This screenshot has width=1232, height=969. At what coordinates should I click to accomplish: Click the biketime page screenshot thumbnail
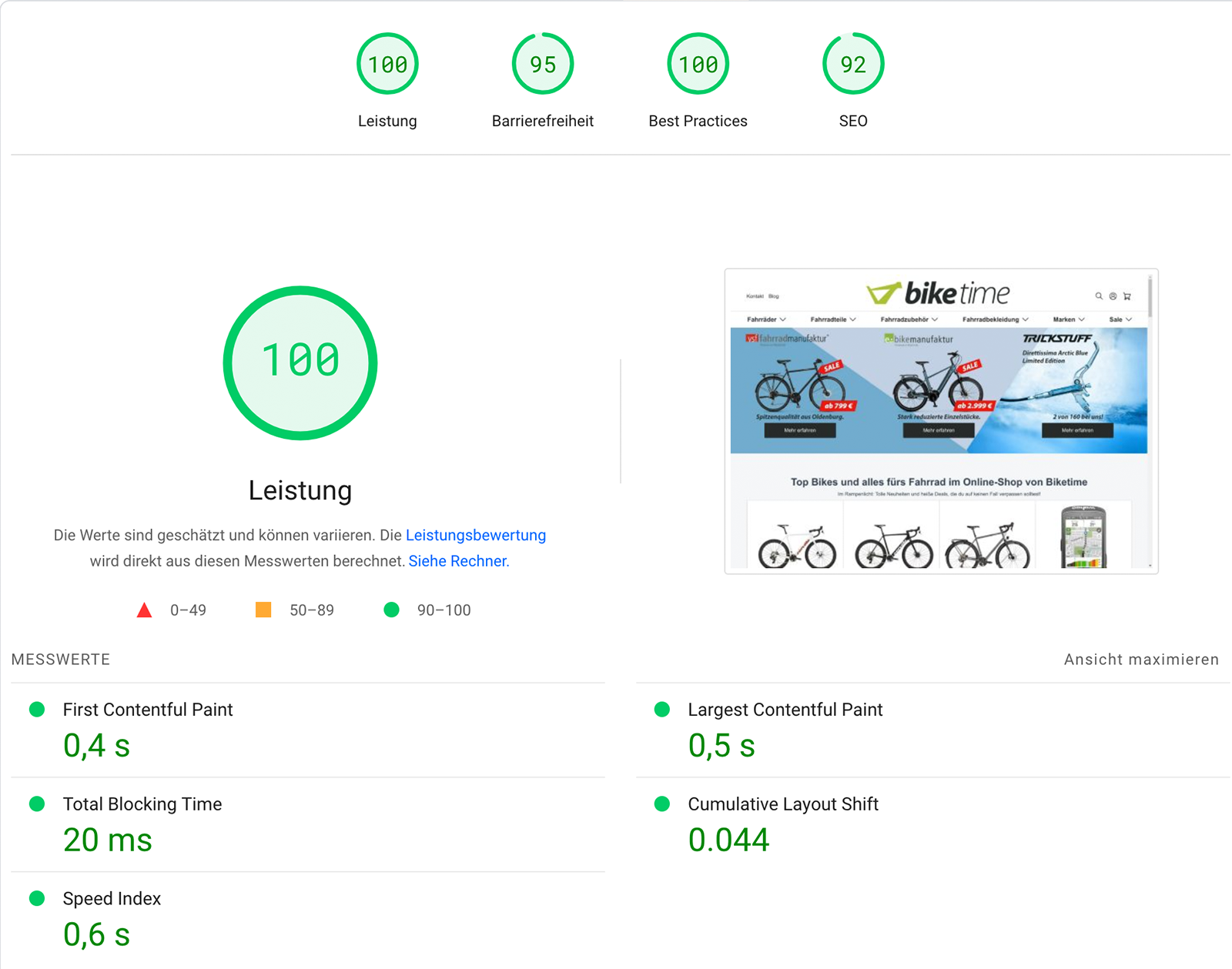[x=941, y=421]
